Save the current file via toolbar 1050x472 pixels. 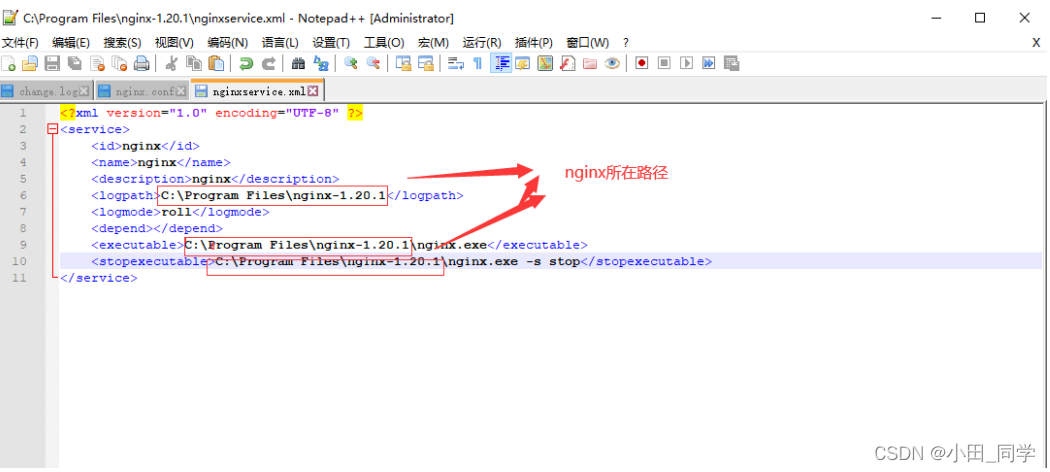(x=52, y=64)
